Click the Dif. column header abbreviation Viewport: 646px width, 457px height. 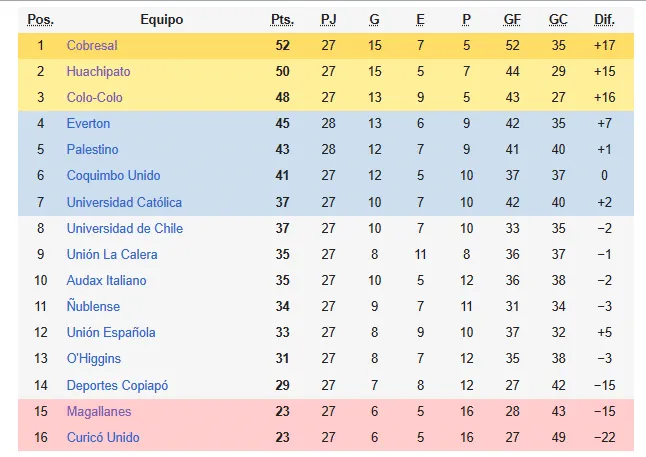click(x=604, y=19)
